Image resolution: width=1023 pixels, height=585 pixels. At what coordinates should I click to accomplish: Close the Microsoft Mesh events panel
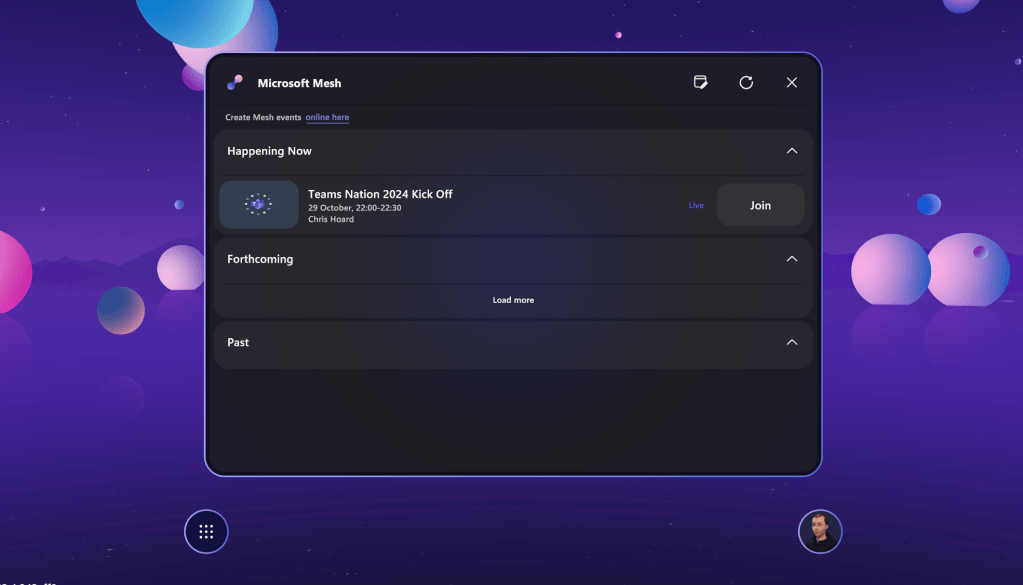792,83
